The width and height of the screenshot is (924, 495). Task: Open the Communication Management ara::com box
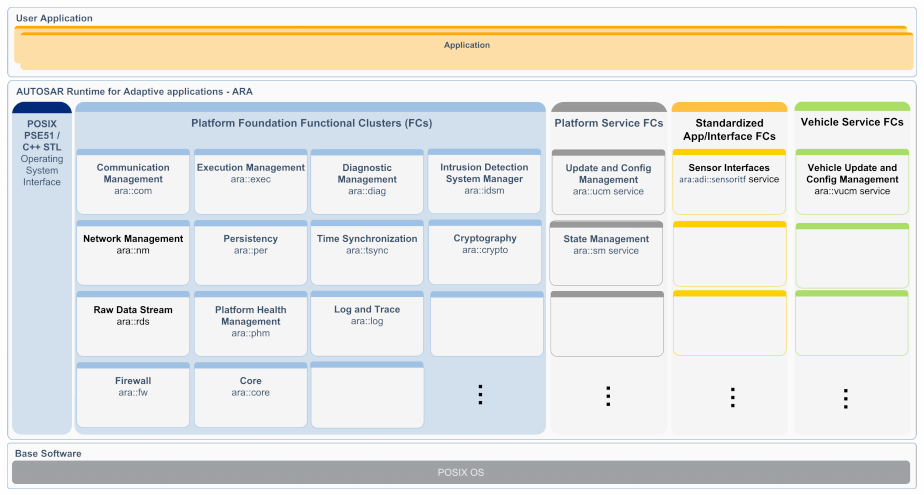click(133, 182)
